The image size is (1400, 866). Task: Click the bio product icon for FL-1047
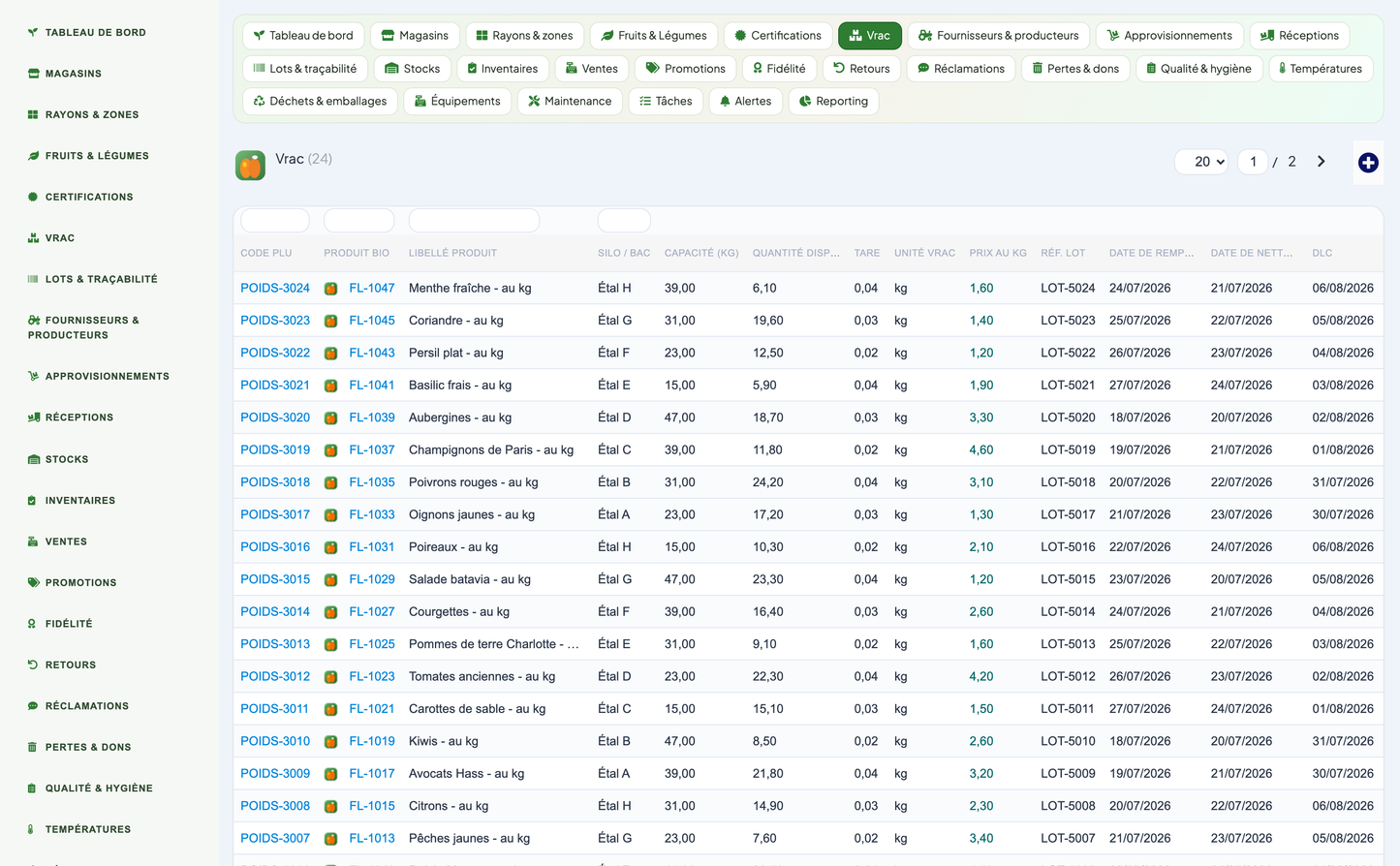[x=330, y=289]
